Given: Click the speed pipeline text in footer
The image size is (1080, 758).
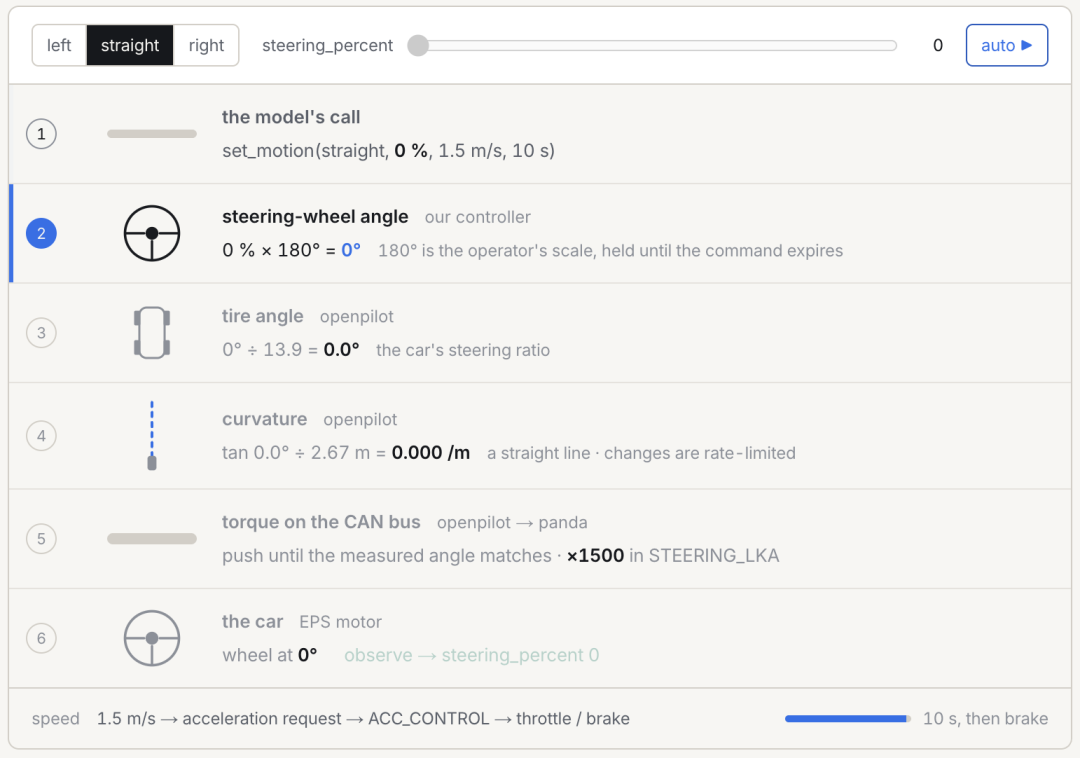Looking at the screenshot, I should click(363, 719).
